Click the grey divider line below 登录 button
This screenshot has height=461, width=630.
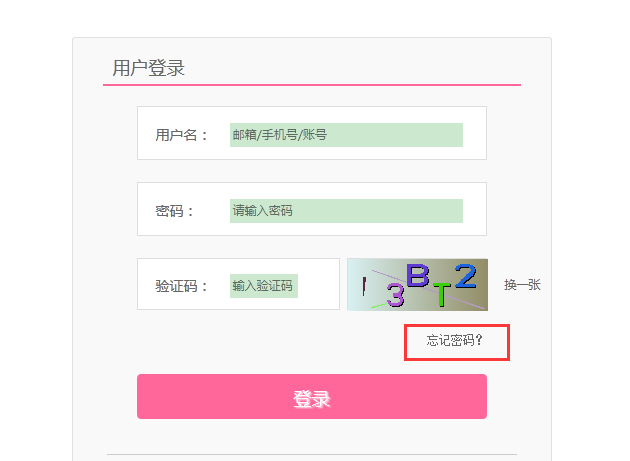point(312,455)
